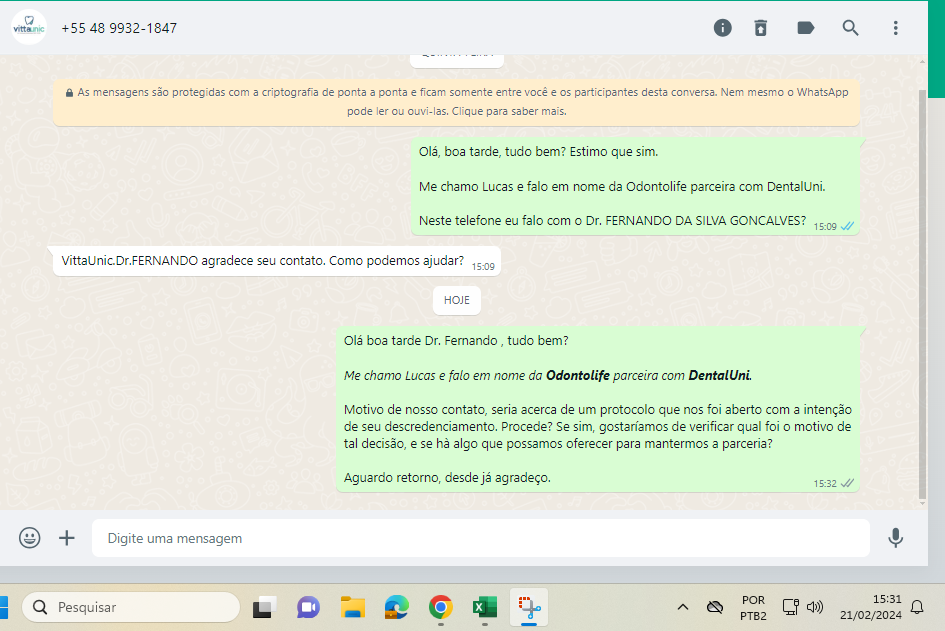Image resolution: width=945 pixels, height=631 pixels.
Task: Click the 15:09 timestamp on received message
Action: (x=483, y=266)
